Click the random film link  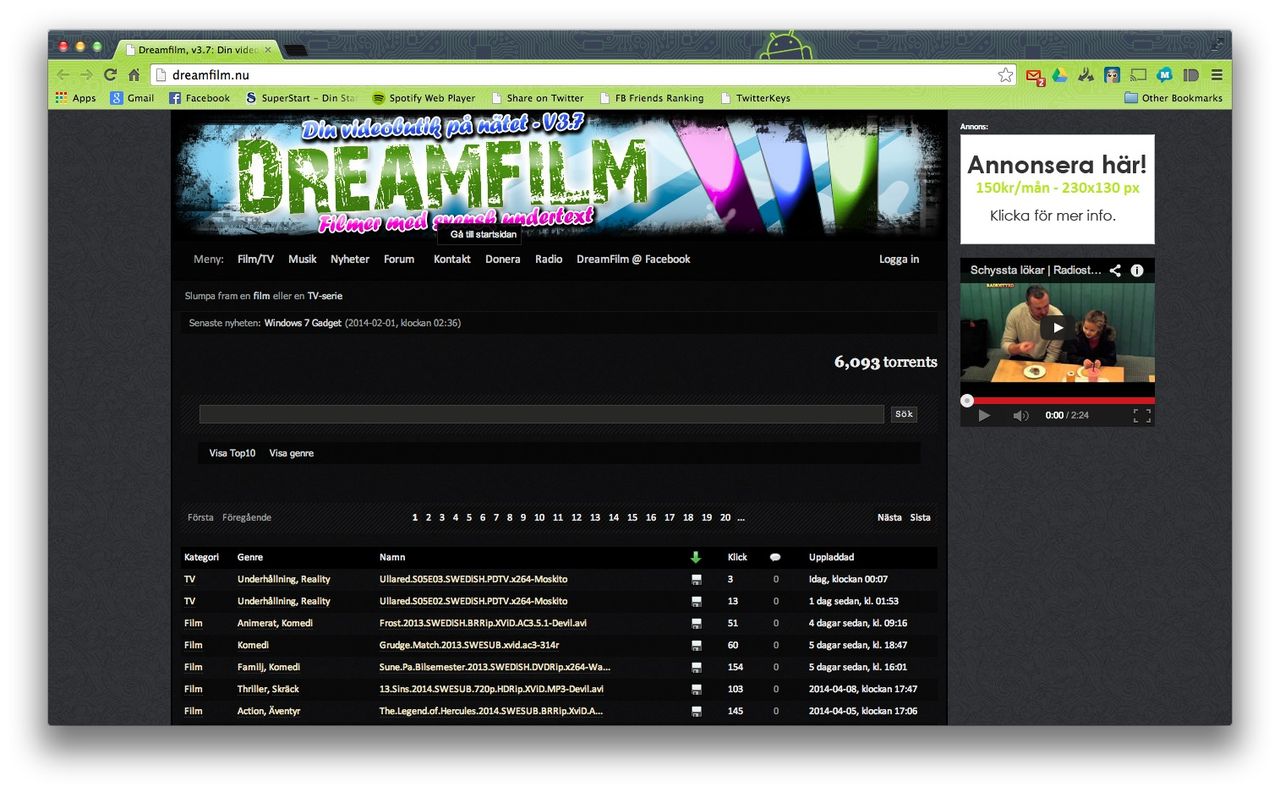pyautogui.click(x=261, y=296)
